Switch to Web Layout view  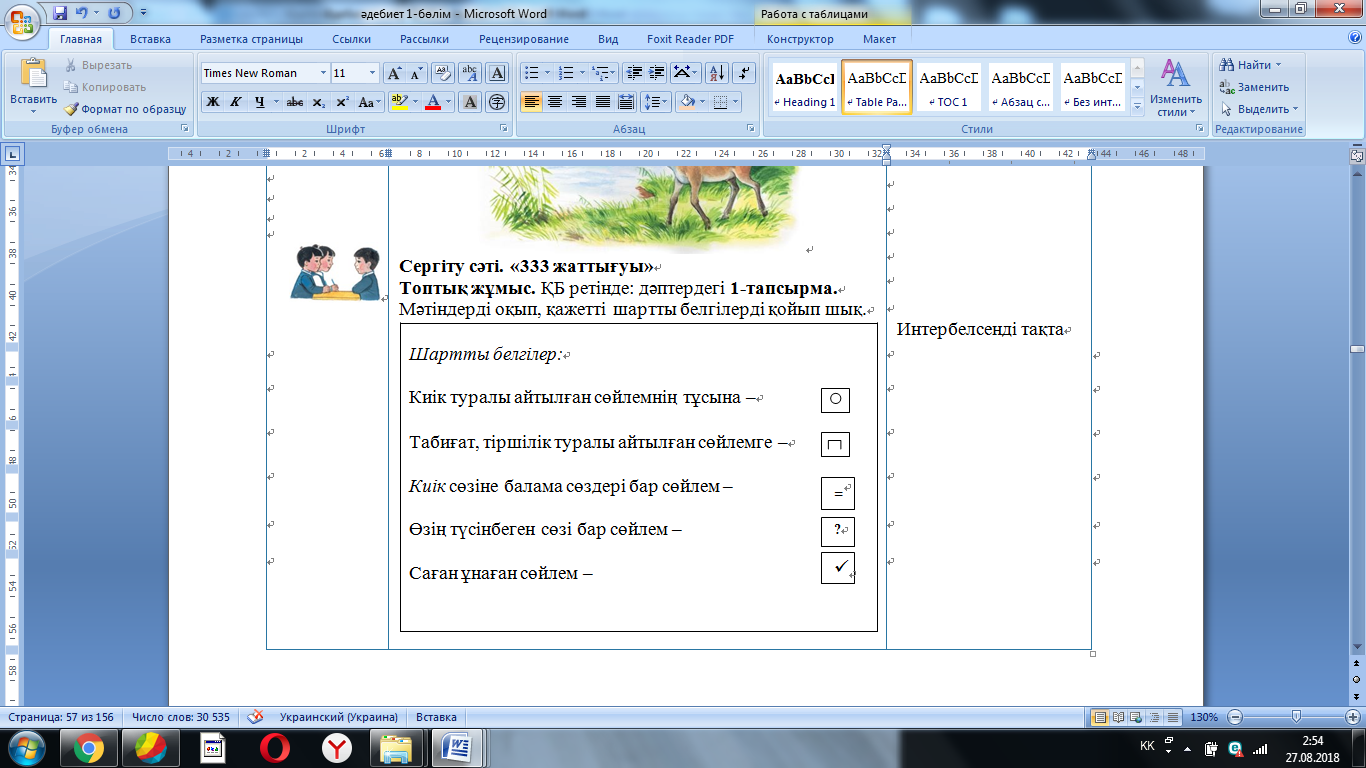(x=1135, y=717)
